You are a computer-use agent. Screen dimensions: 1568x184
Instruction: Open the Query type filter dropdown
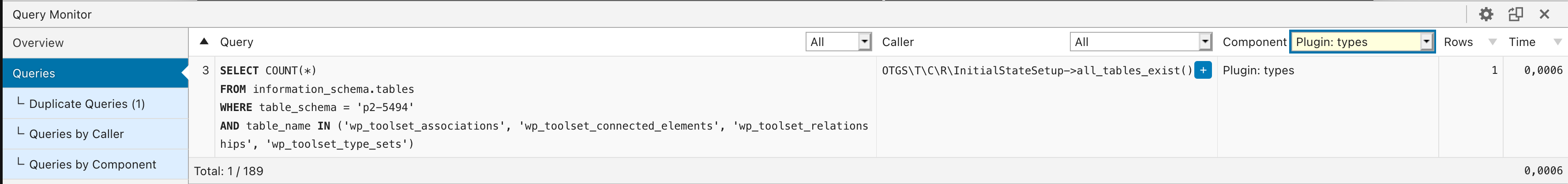[839, 42]
